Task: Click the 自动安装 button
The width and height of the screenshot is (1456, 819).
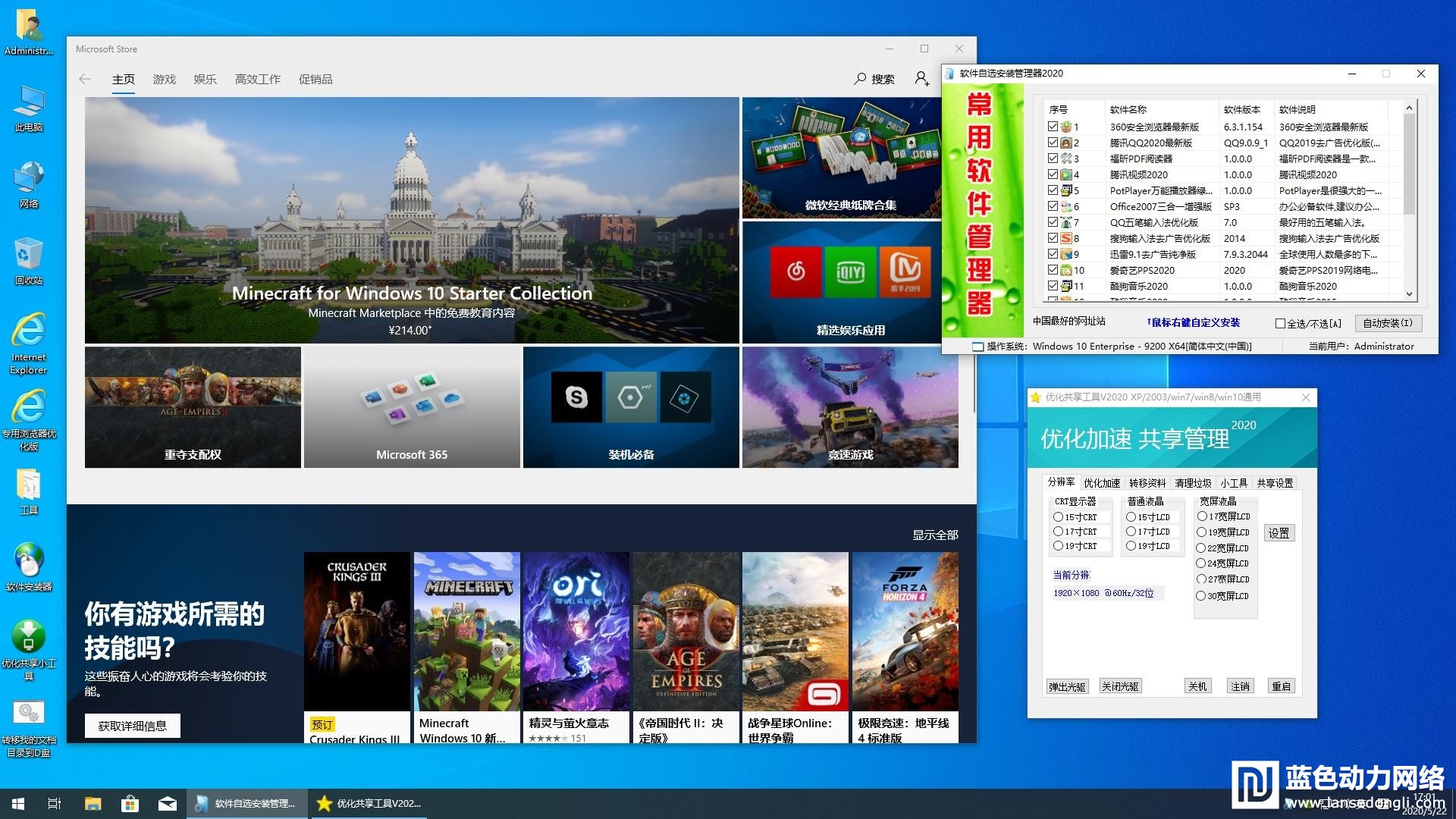Action: point(1387,323)
